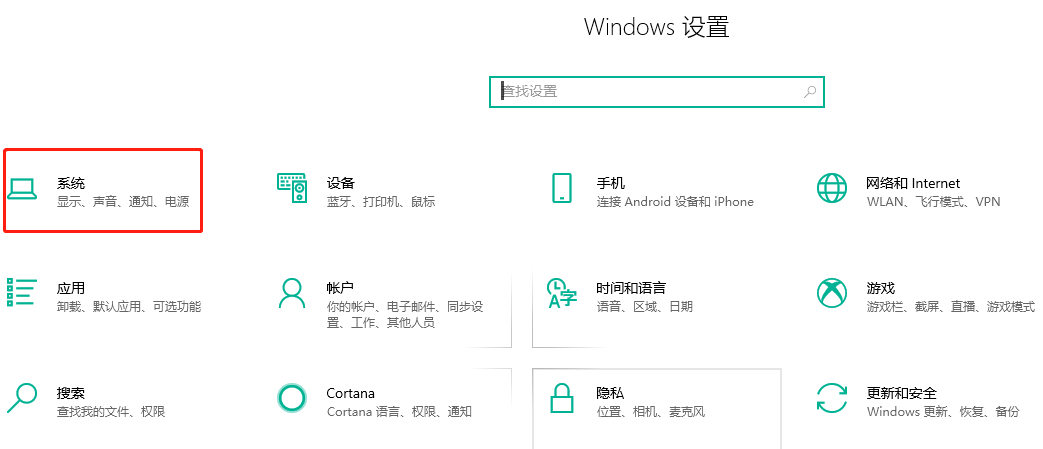Open 更新和安全 via its title text

pos(900,393)
